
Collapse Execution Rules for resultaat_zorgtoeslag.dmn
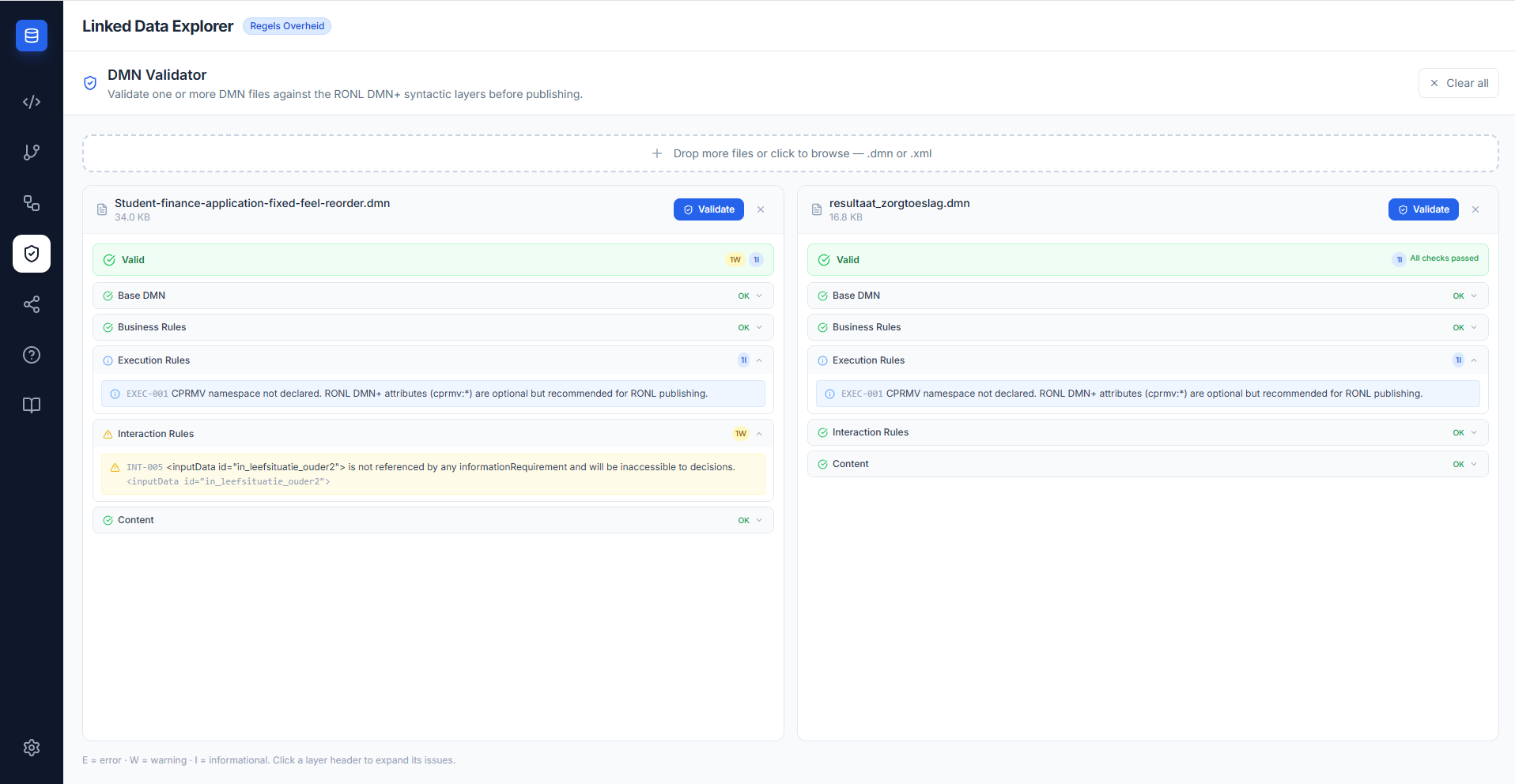coord(1475,360)
